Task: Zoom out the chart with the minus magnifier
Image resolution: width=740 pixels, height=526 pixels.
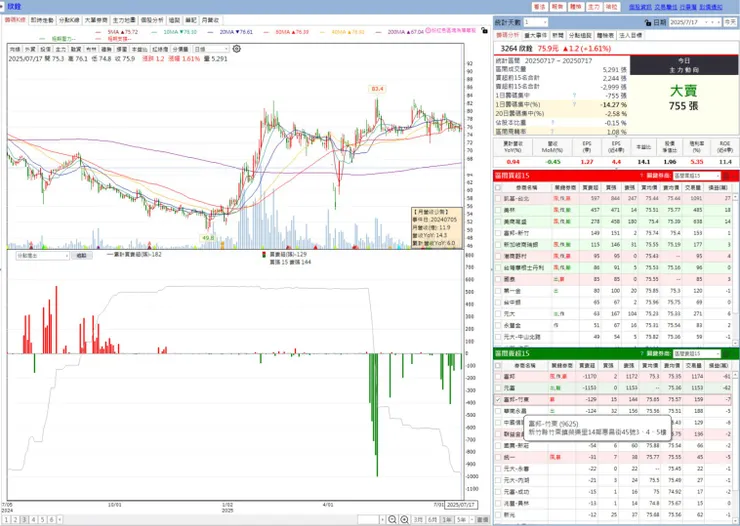Action: point(392,519)
